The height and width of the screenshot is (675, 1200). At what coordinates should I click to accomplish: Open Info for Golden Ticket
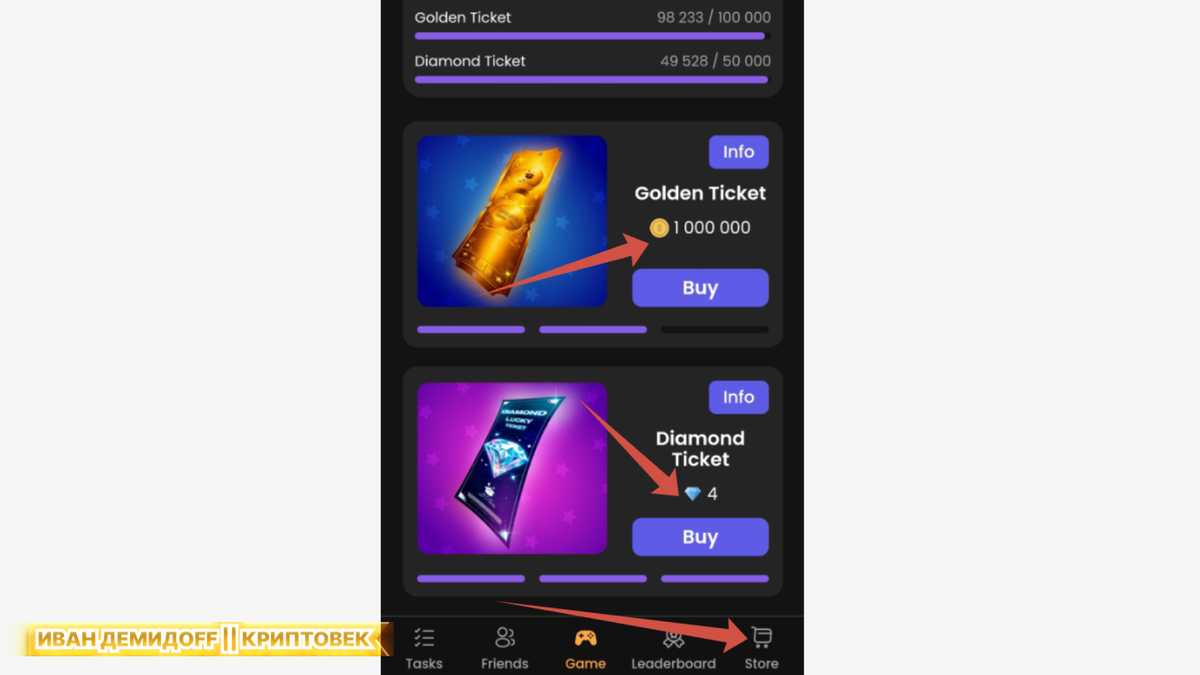pyautogui.click(x=739, y=152)
